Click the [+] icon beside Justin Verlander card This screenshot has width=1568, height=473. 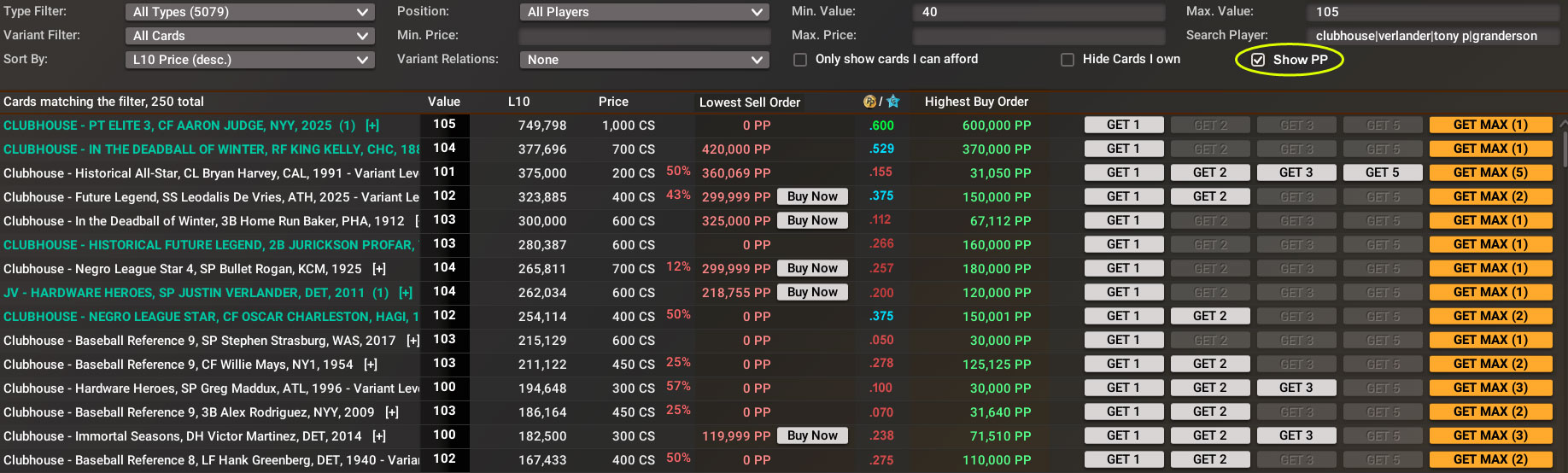(406, 293)
